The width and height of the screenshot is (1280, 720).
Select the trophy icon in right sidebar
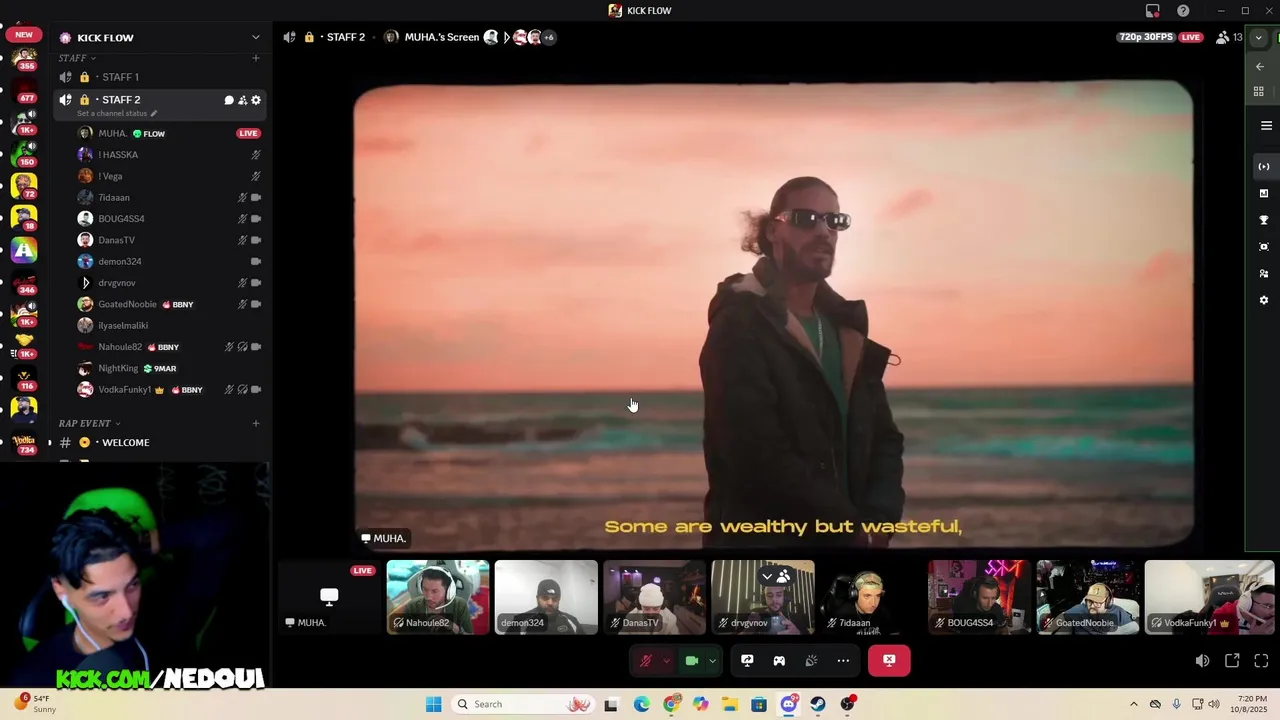[1264, 220]
